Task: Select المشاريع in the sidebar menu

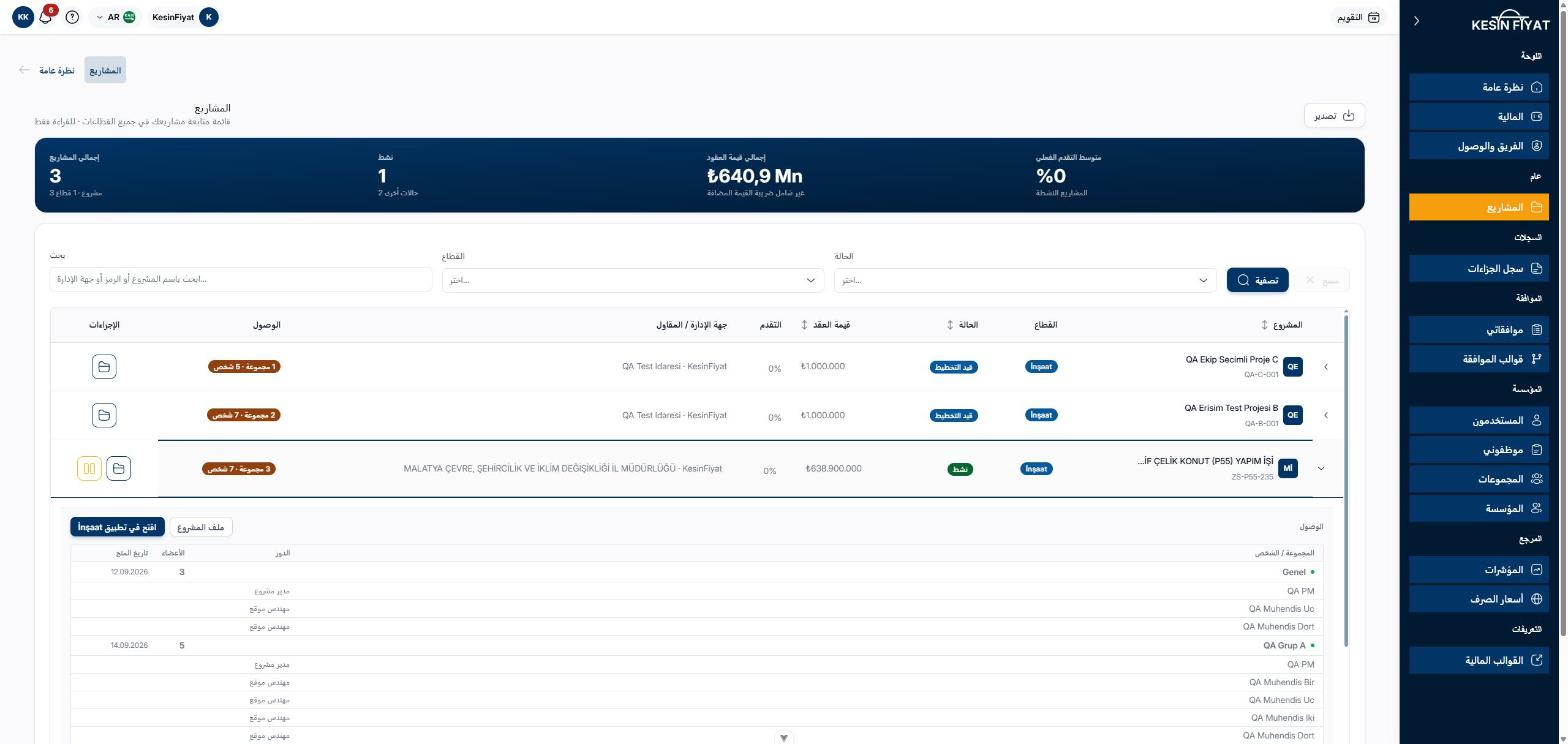Action: (1480, 207)
